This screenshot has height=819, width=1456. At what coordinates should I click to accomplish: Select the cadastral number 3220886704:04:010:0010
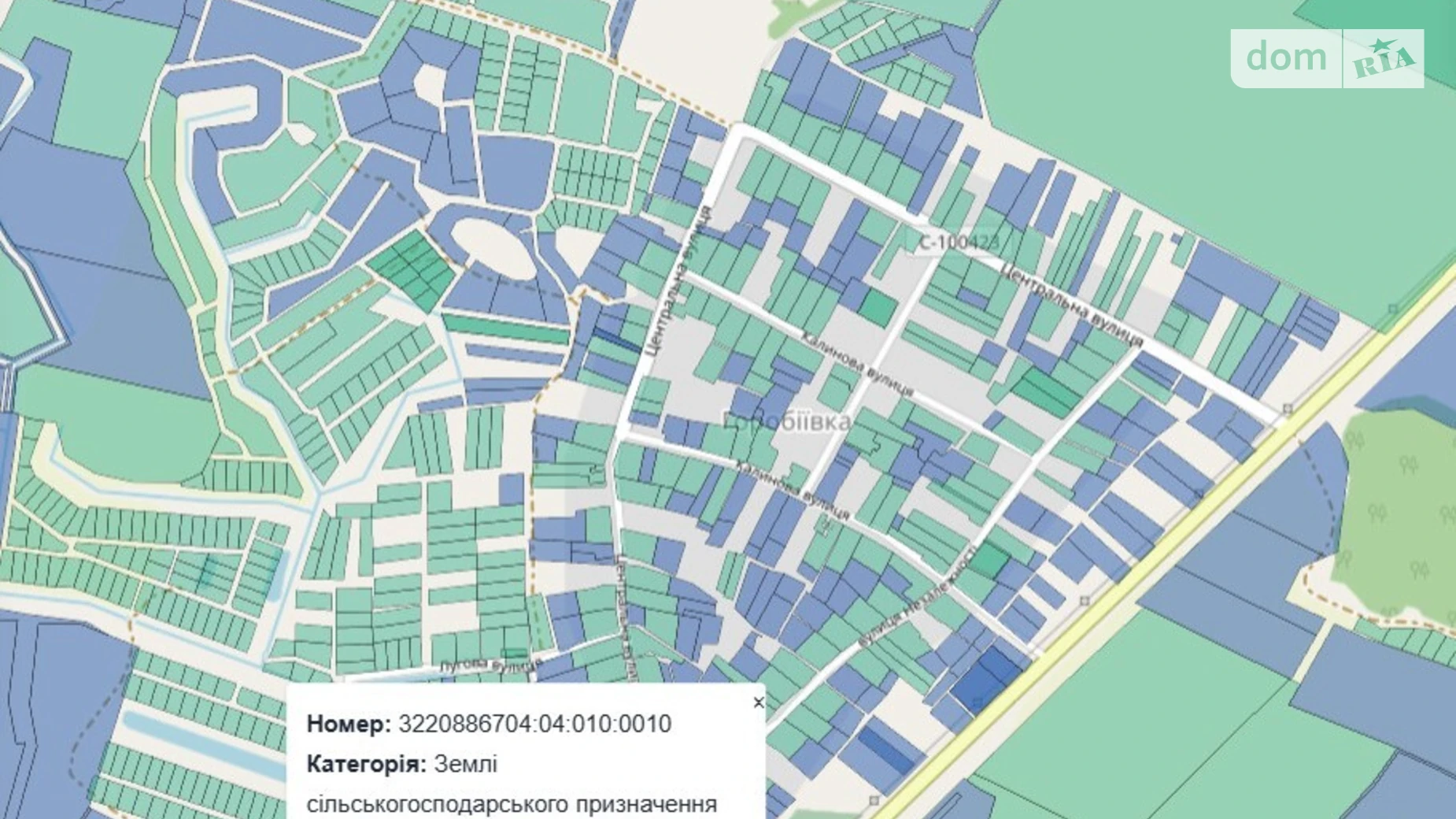534,724
